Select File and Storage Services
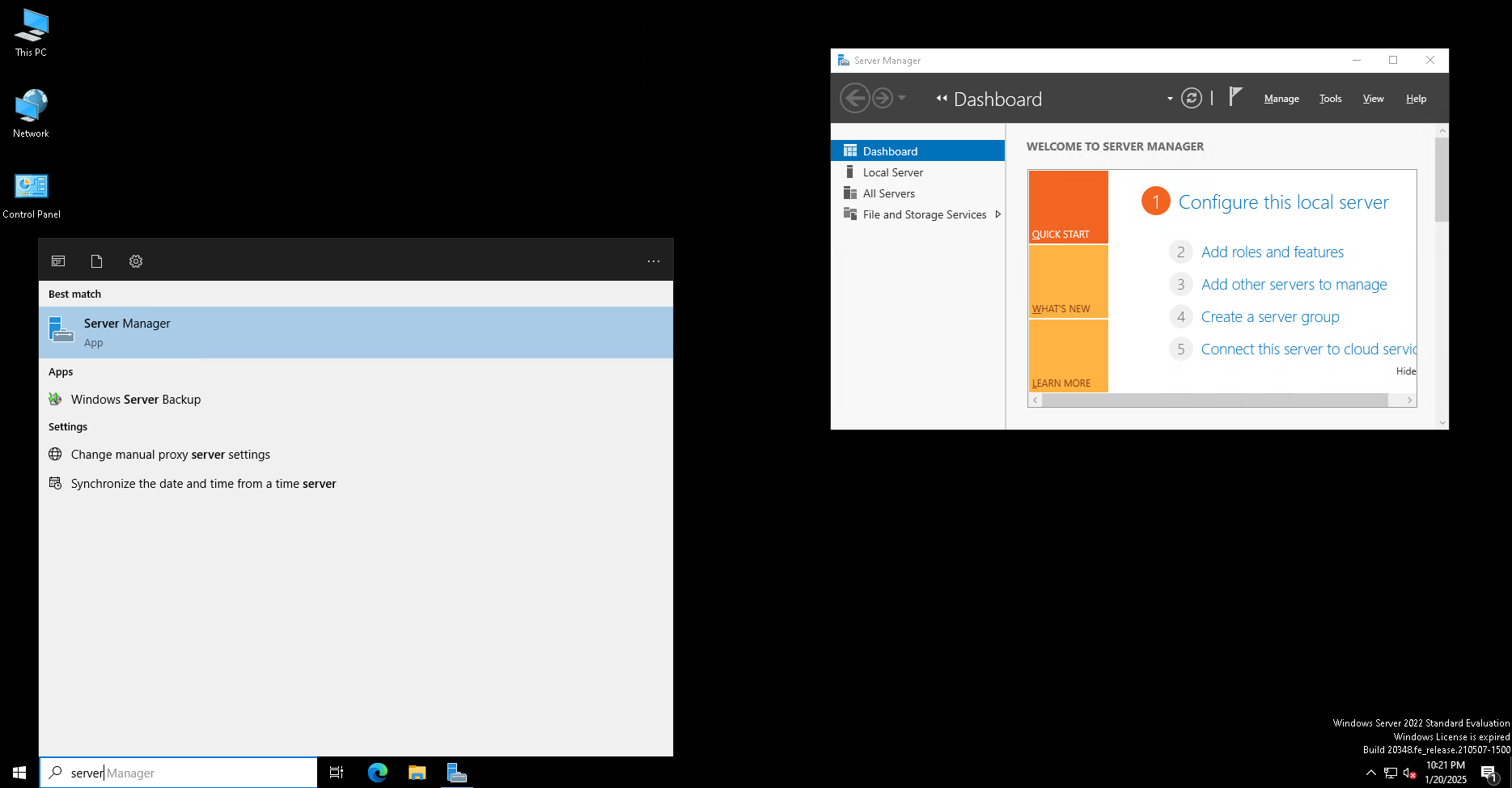Screen dimensions: 1512x788 tap(917, 214)
